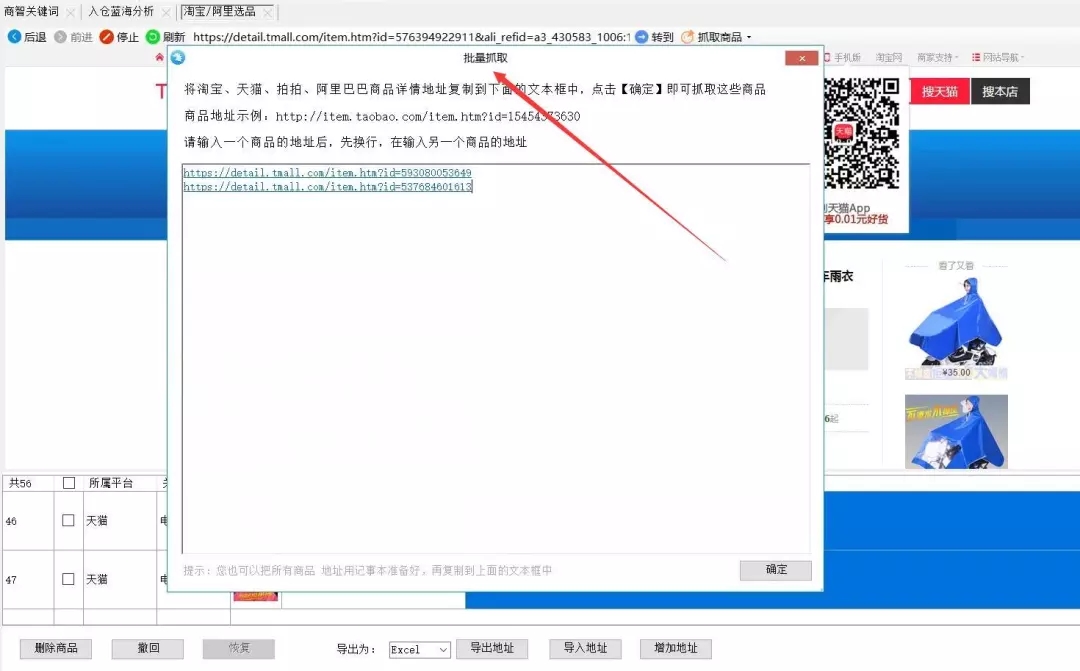Click the 撤回 button

tap(148, 648)
